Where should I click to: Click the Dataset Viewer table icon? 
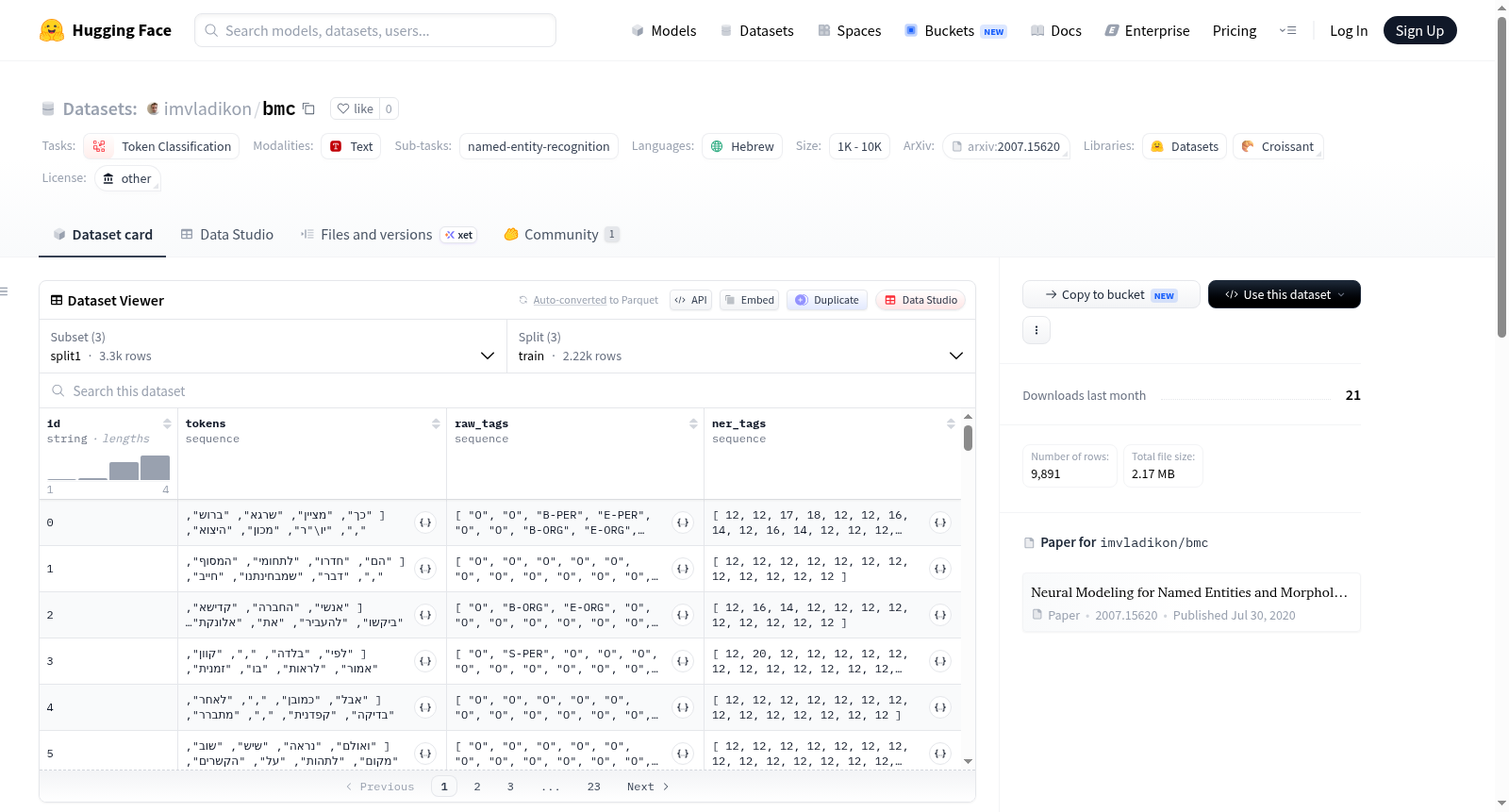57,300
